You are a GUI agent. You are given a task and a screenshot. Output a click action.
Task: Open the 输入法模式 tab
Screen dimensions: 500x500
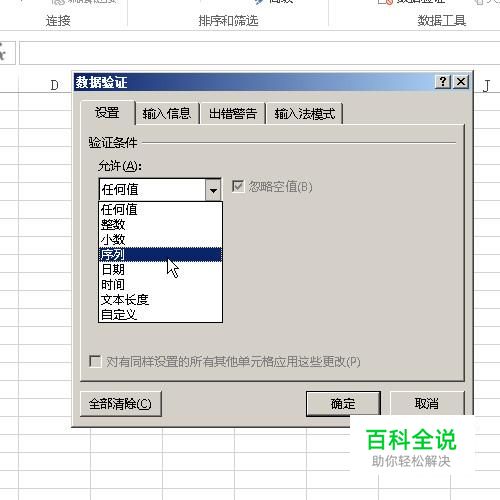[x=305, y=114]
